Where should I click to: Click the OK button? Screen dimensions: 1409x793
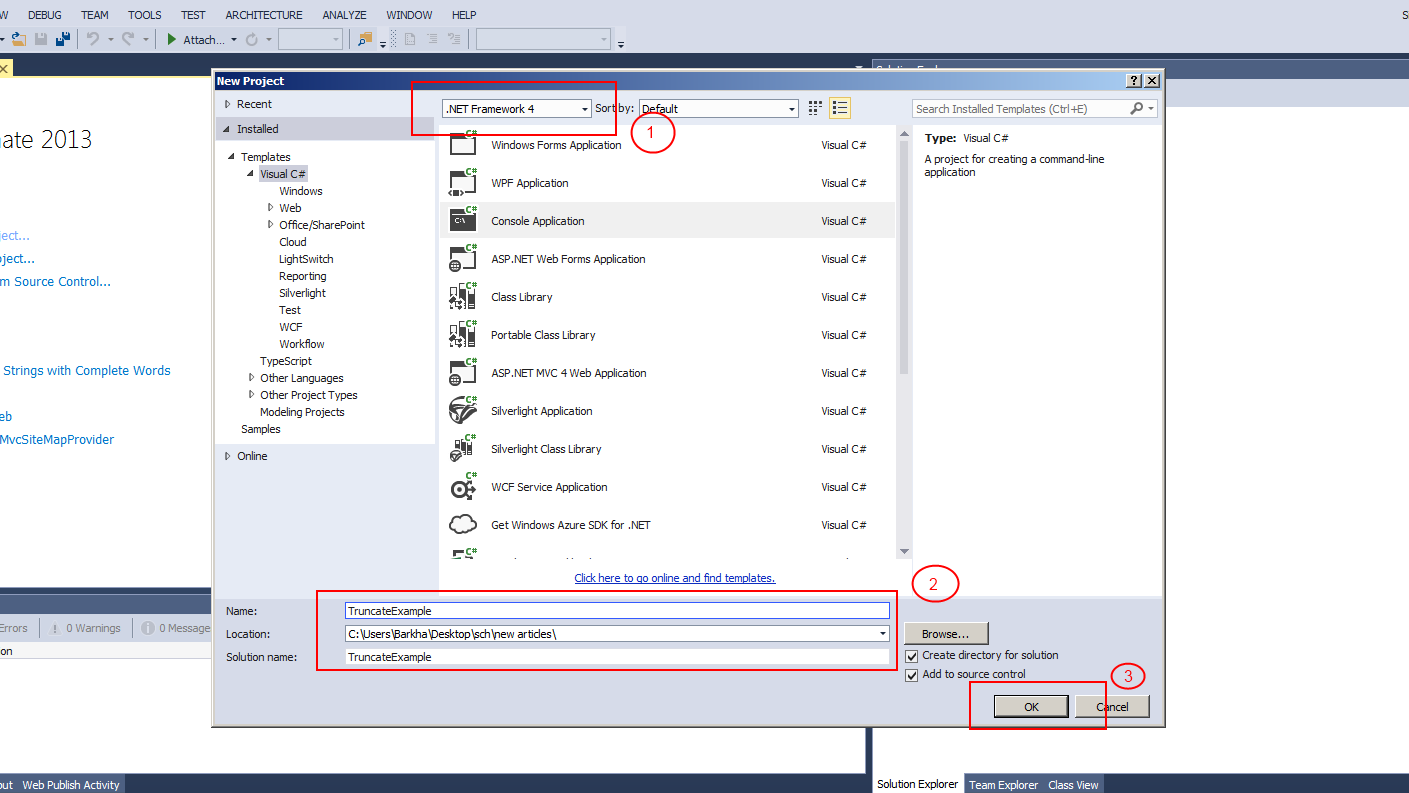click(x=1031, y=706)
